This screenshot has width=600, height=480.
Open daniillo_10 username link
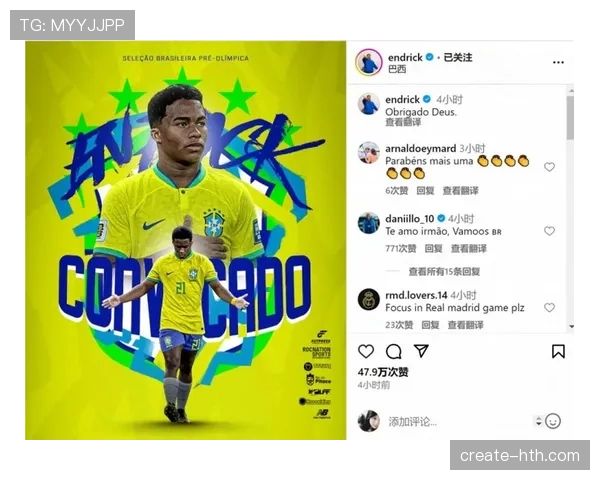tap(409, 219)
